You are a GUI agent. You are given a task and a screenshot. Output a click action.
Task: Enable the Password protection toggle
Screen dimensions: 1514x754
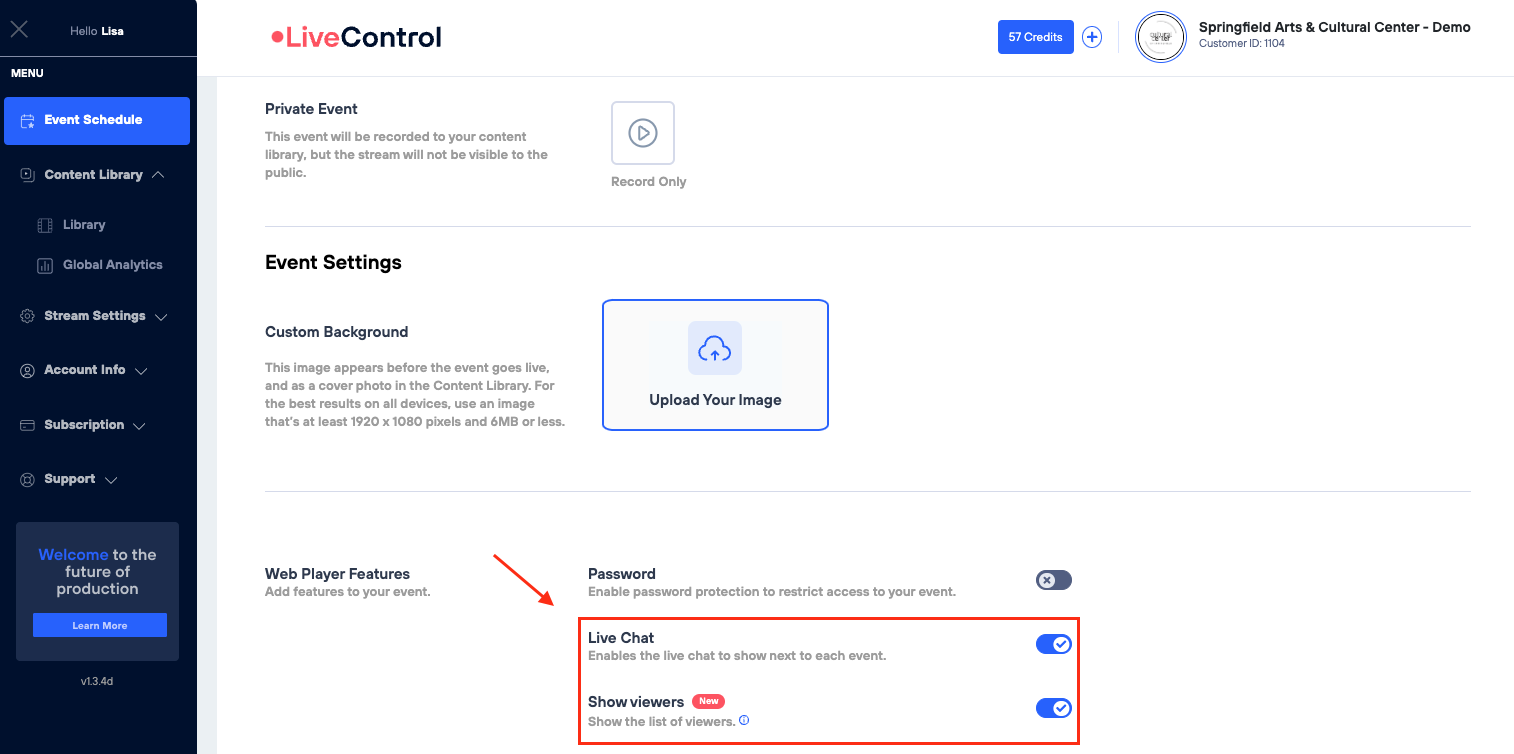(x=1053, y=580)
